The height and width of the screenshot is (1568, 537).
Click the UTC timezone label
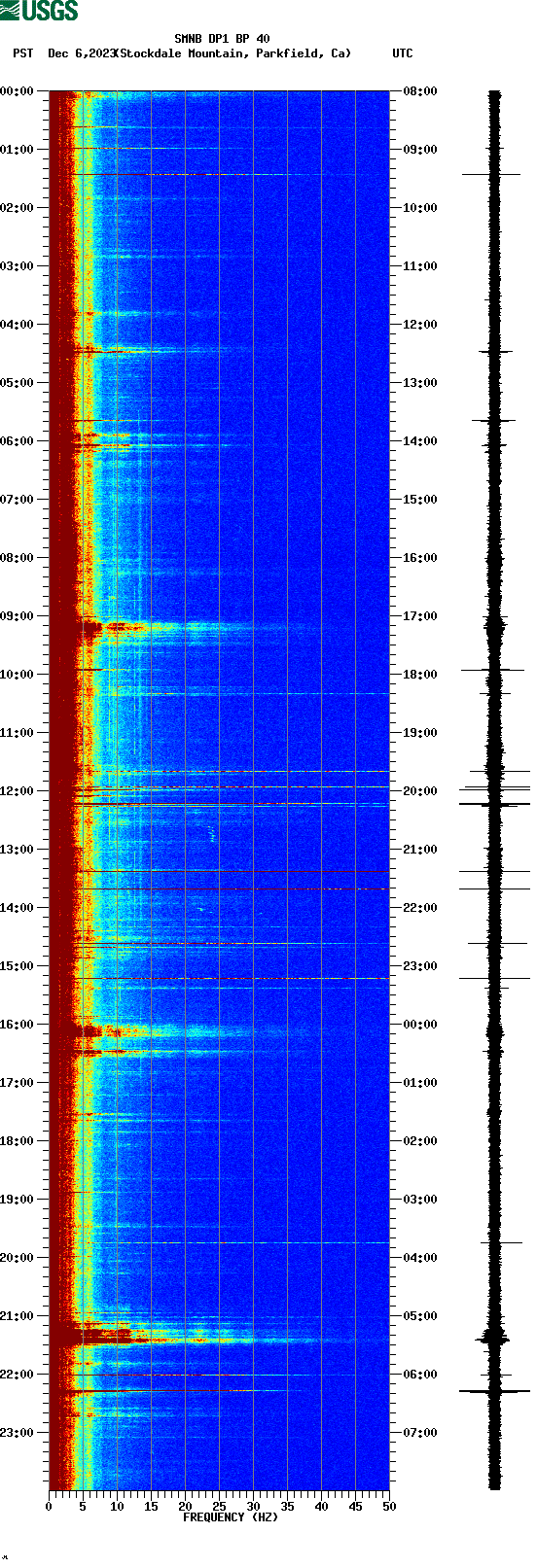point(403,53)
